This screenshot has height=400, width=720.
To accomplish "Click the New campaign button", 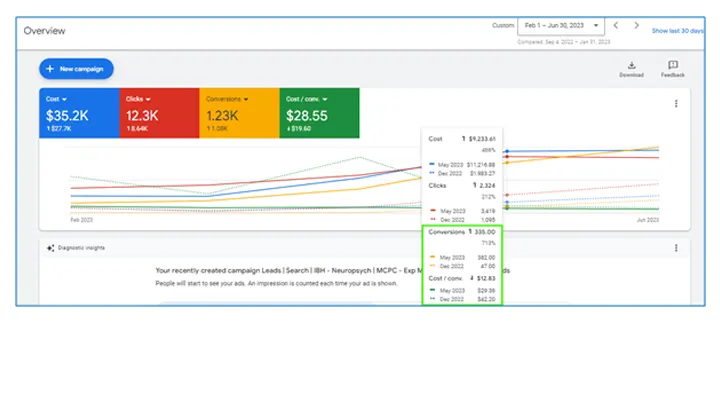I will (x=76, y=69).
